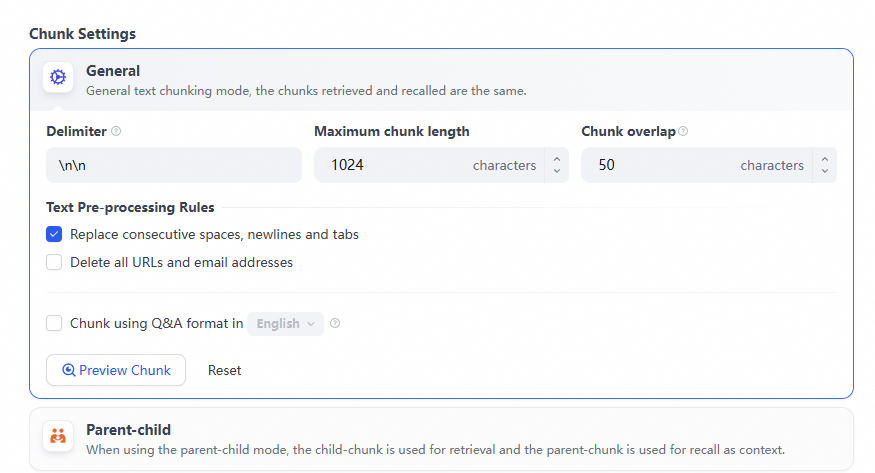
Task: Click the Preview Chunk magnifier icon
Action: coord(68,370)
